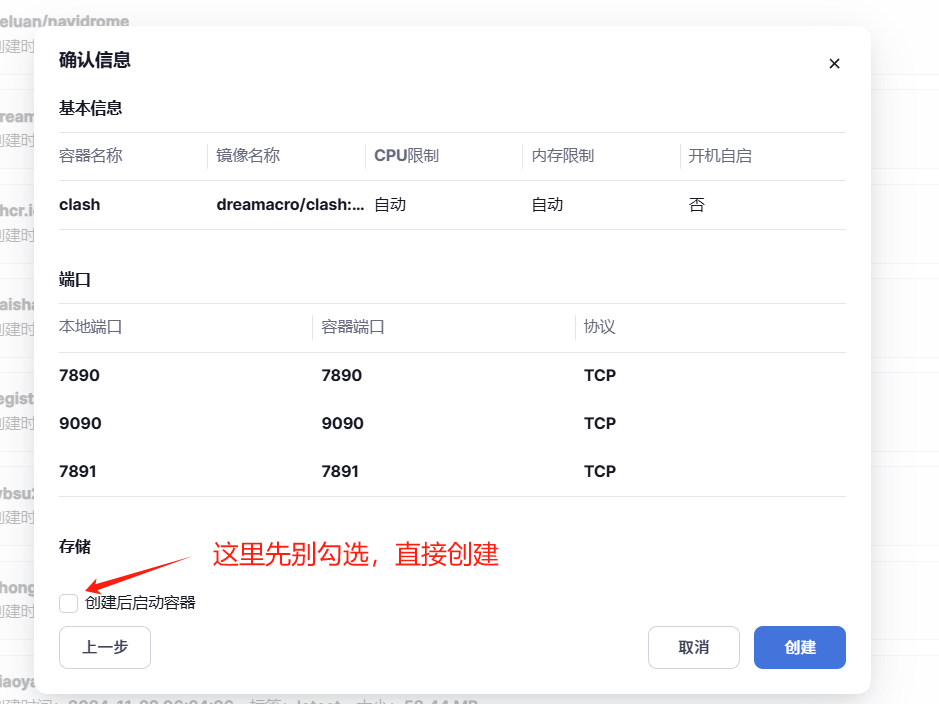
Task: Click local port 7891
Action: coord(78,471)
